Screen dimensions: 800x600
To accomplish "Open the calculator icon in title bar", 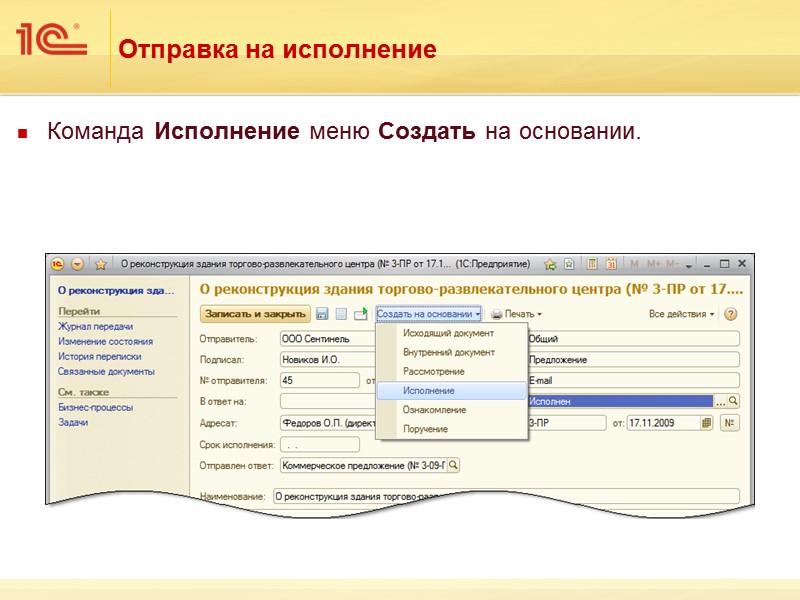I will 592,264.
